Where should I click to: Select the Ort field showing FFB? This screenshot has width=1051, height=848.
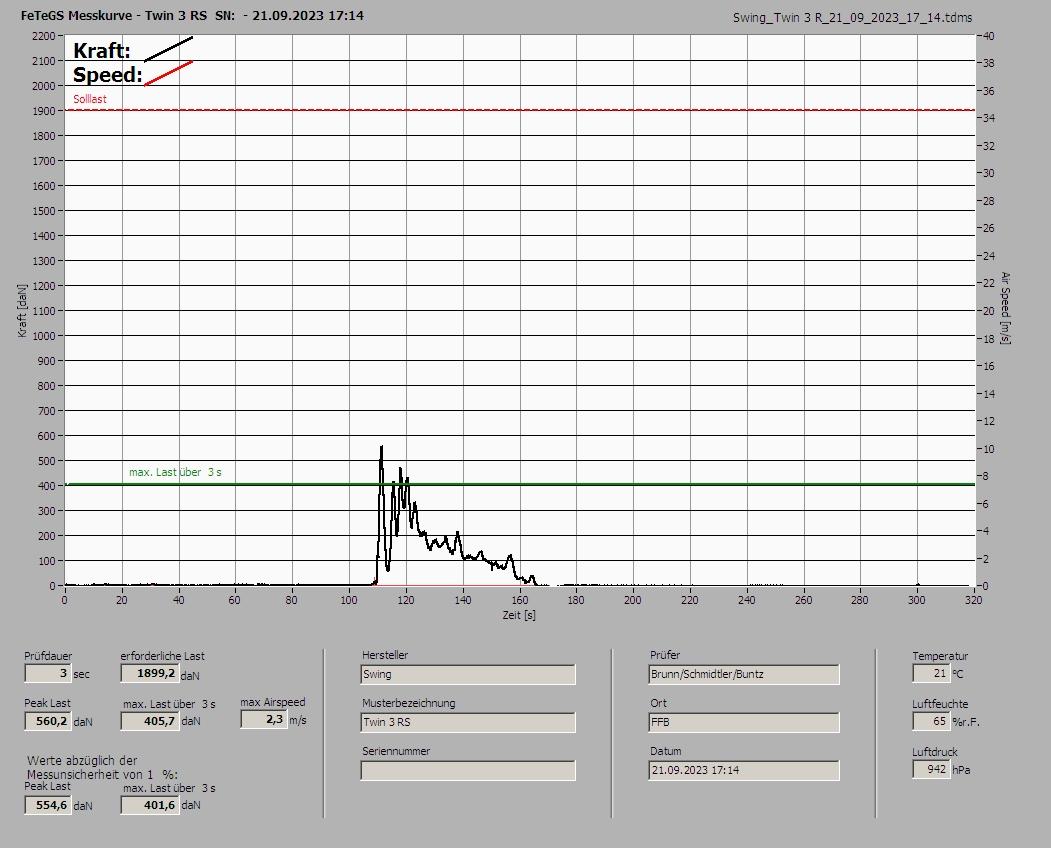pos(744,722)
